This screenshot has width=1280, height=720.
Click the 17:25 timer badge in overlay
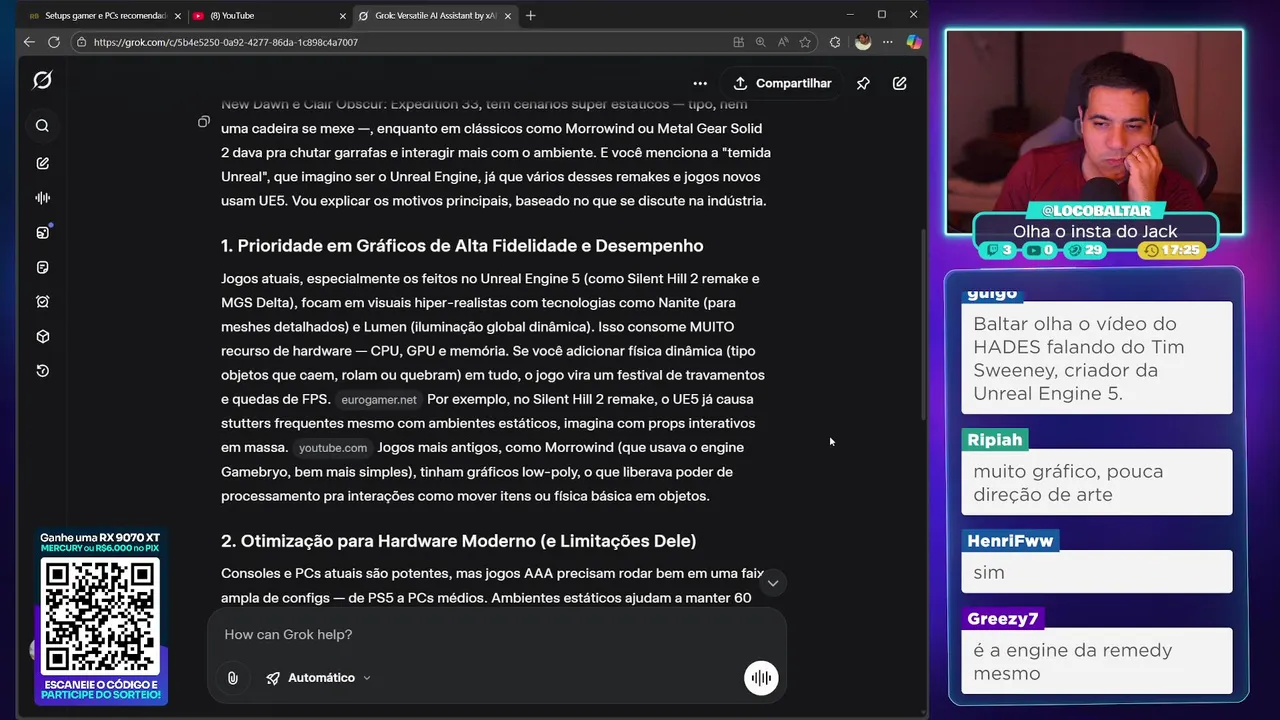tap(1173, 250)
